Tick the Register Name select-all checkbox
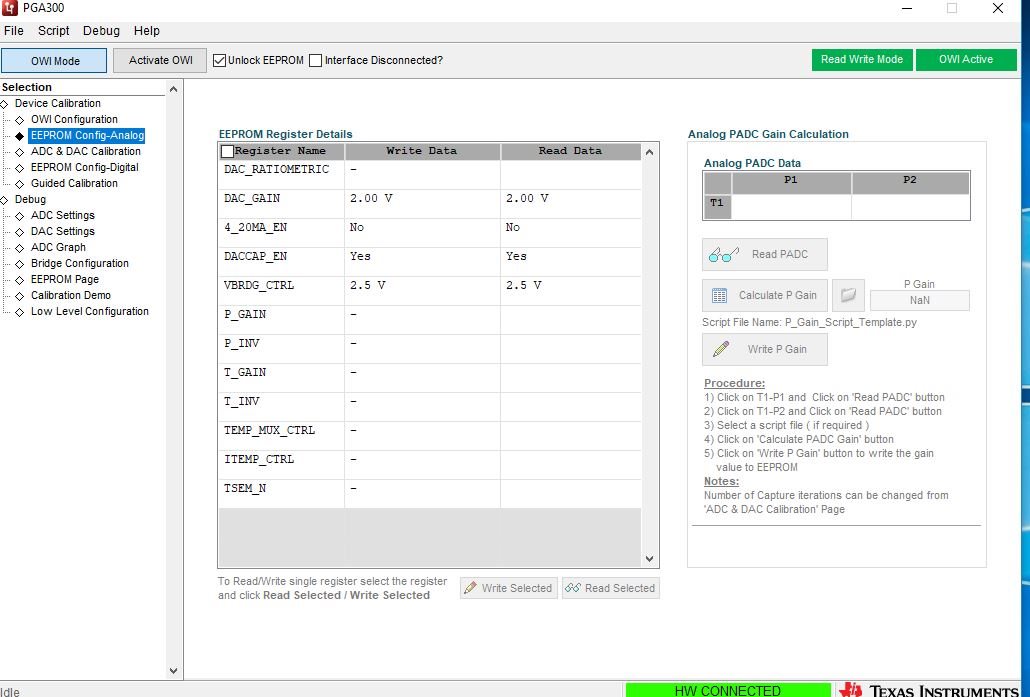 click(228, 151)
